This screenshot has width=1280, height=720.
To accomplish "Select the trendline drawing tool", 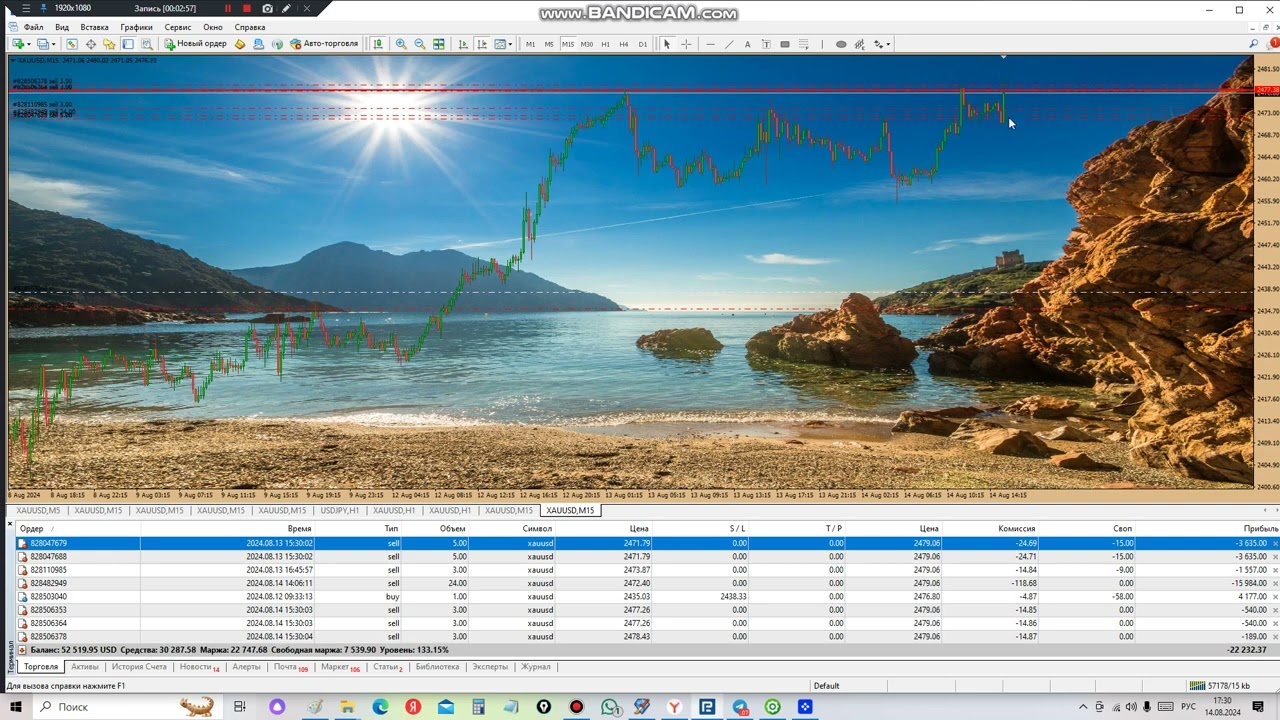I will point(729,44).
